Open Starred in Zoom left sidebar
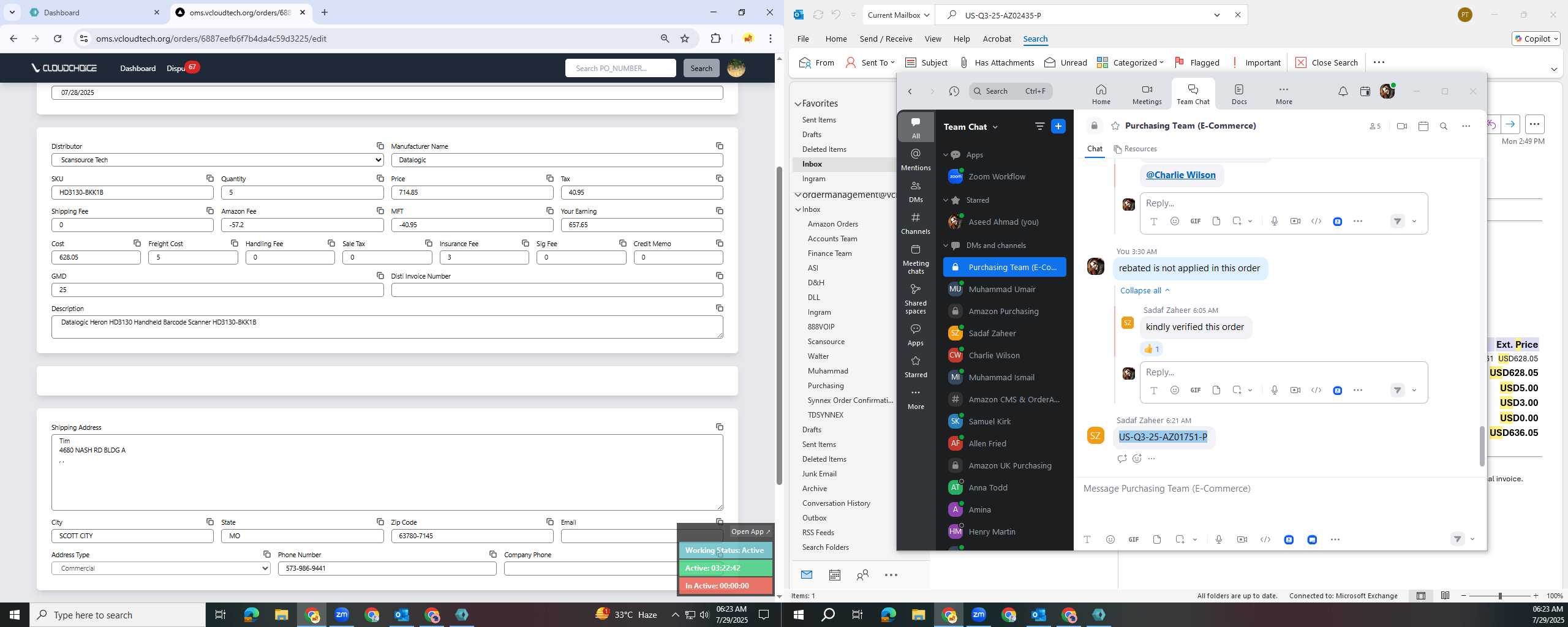 tap(916, 366)
